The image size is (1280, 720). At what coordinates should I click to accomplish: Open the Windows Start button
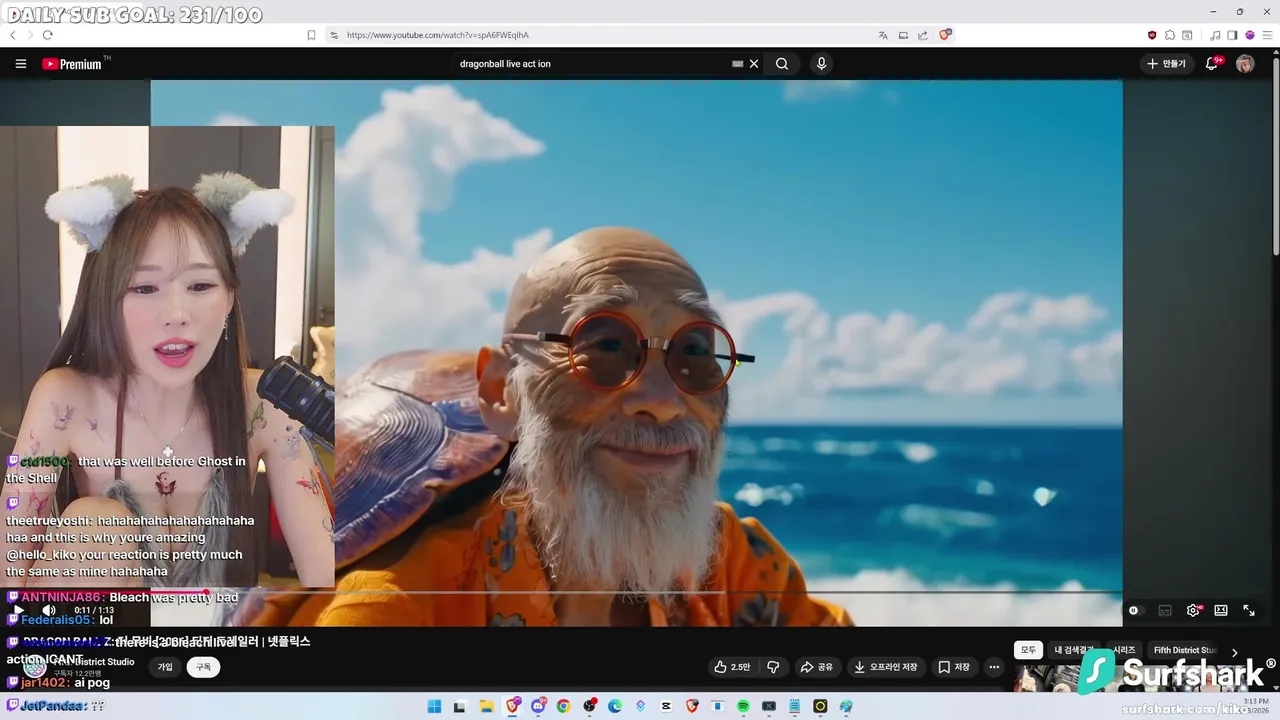click(434, 706)
